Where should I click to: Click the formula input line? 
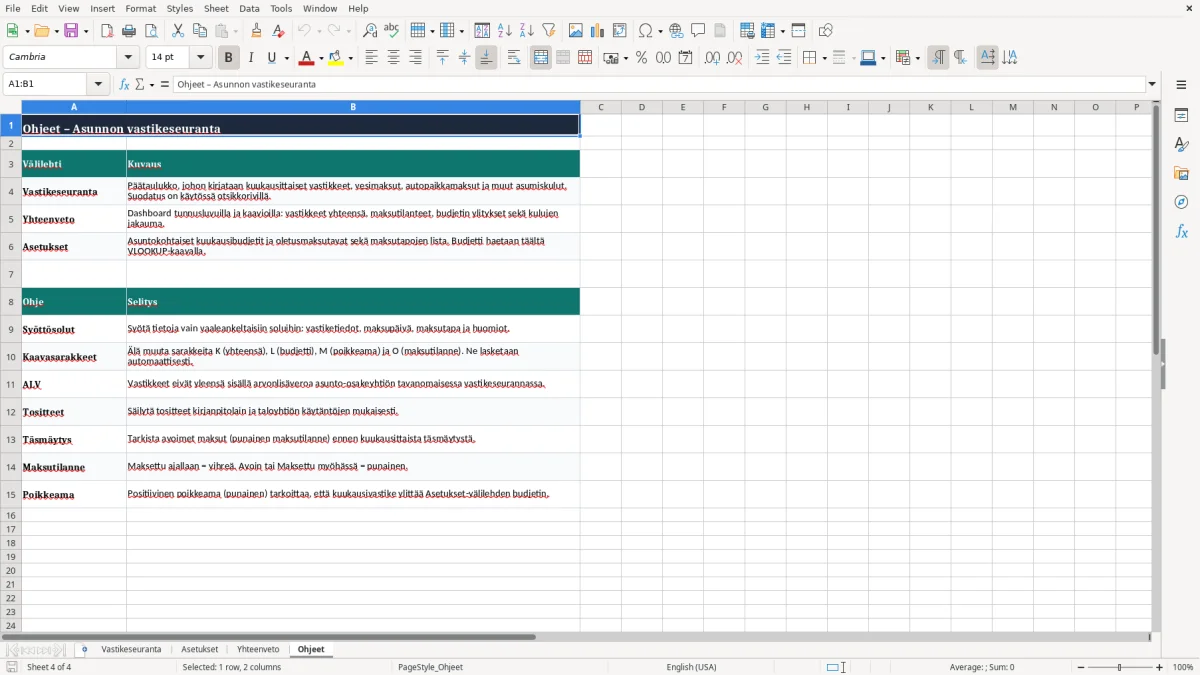(659, 85)
